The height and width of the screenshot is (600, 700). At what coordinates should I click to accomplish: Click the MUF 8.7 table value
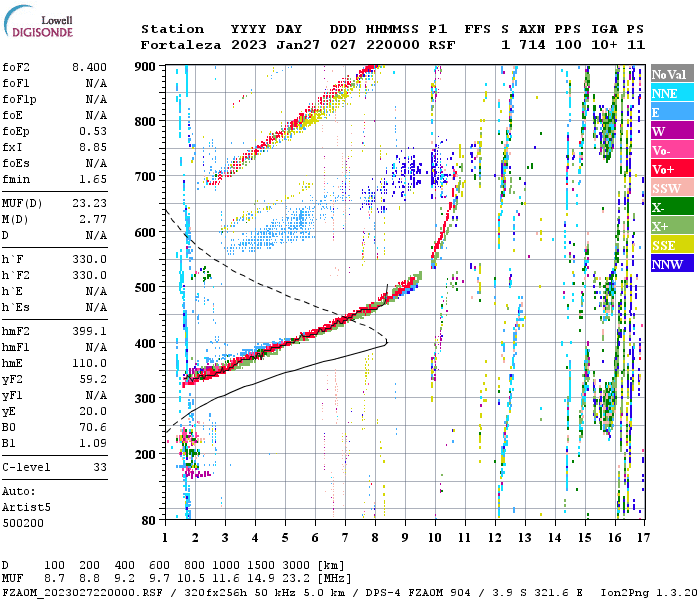tap(54, 579)
